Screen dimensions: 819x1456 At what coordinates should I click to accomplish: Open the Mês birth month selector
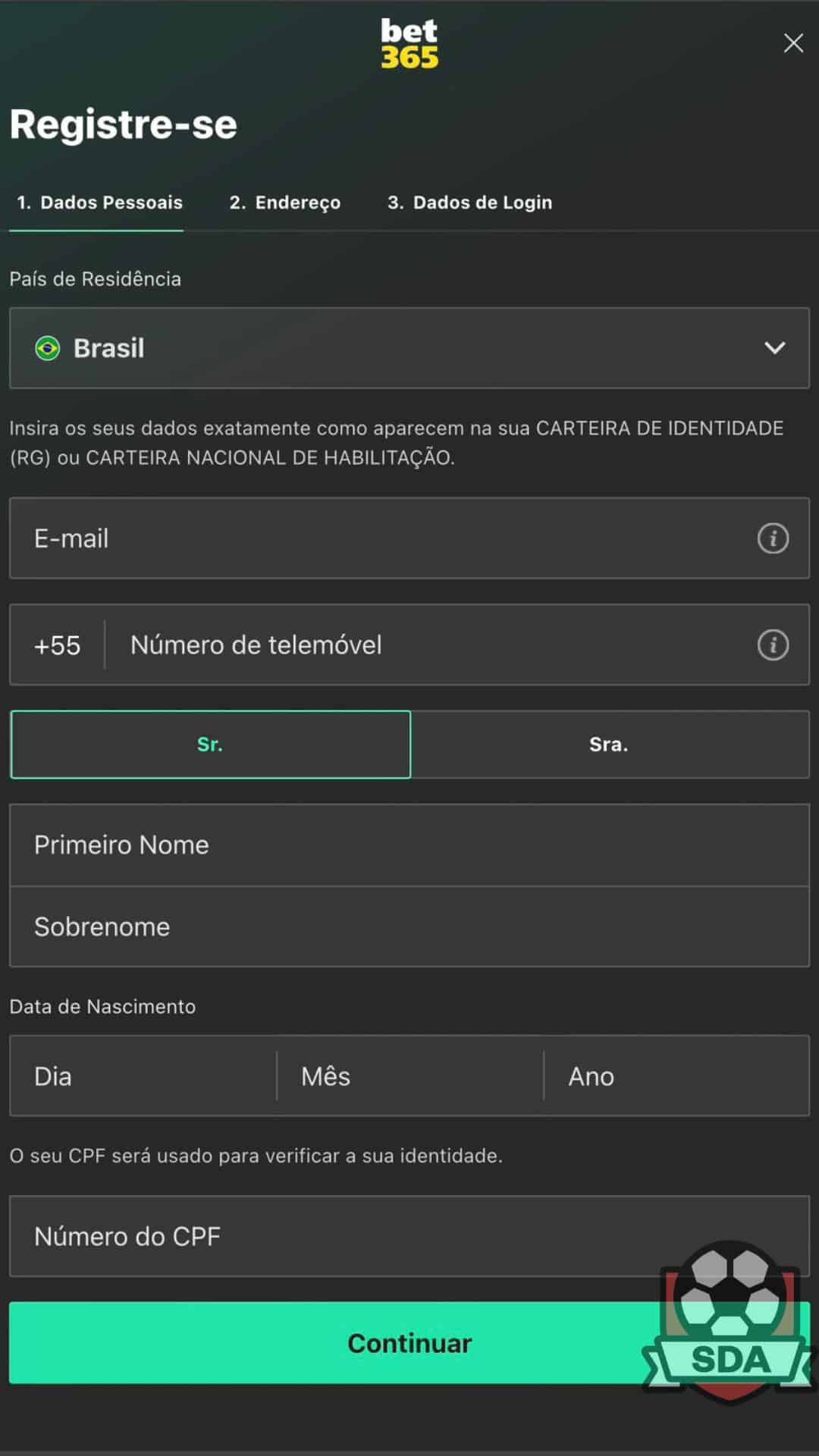click(410, 1076)
